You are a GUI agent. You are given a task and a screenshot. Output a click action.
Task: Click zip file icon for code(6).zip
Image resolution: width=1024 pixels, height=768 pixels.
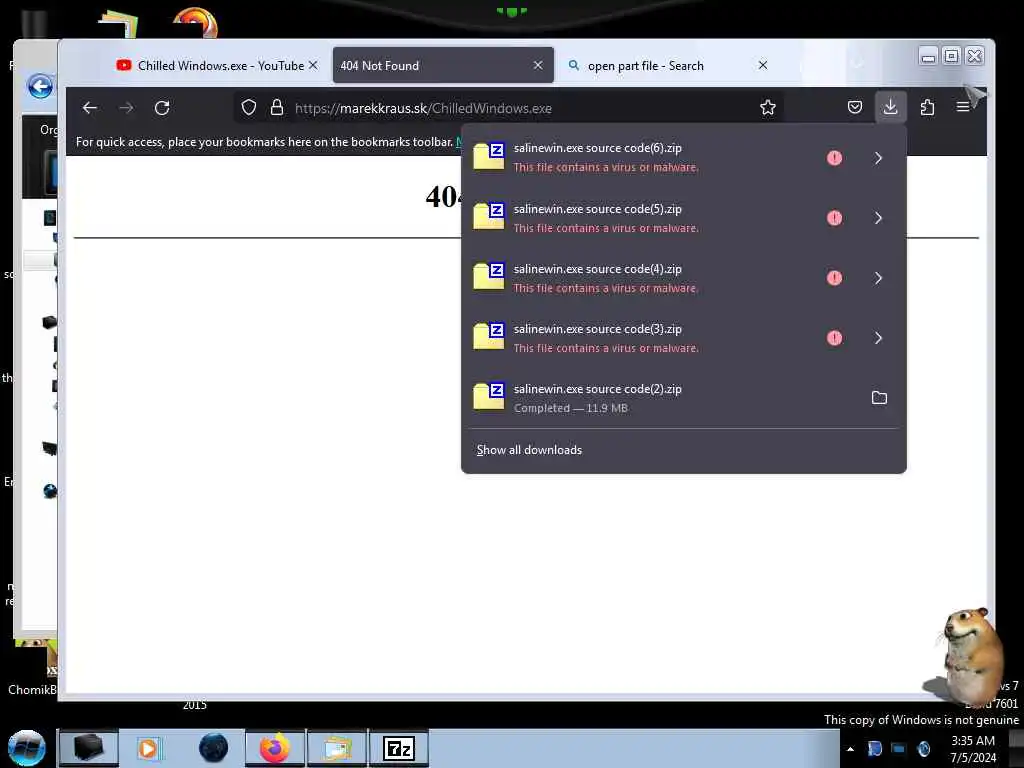coord(489,157)
